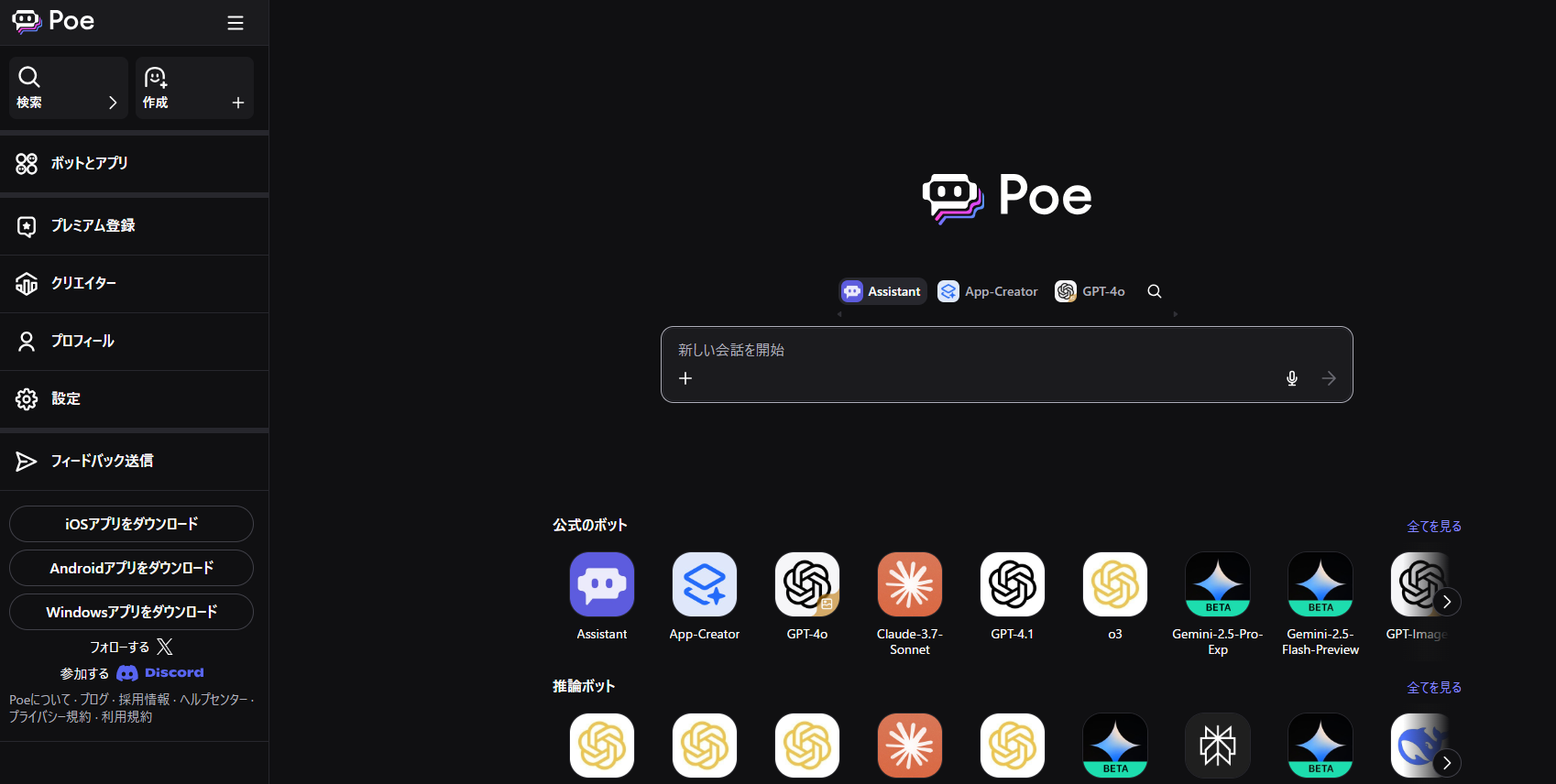1556x784 pixels.
Task: Open ボットとアプリ in the sidebar
Action: [x=134, y=164]
